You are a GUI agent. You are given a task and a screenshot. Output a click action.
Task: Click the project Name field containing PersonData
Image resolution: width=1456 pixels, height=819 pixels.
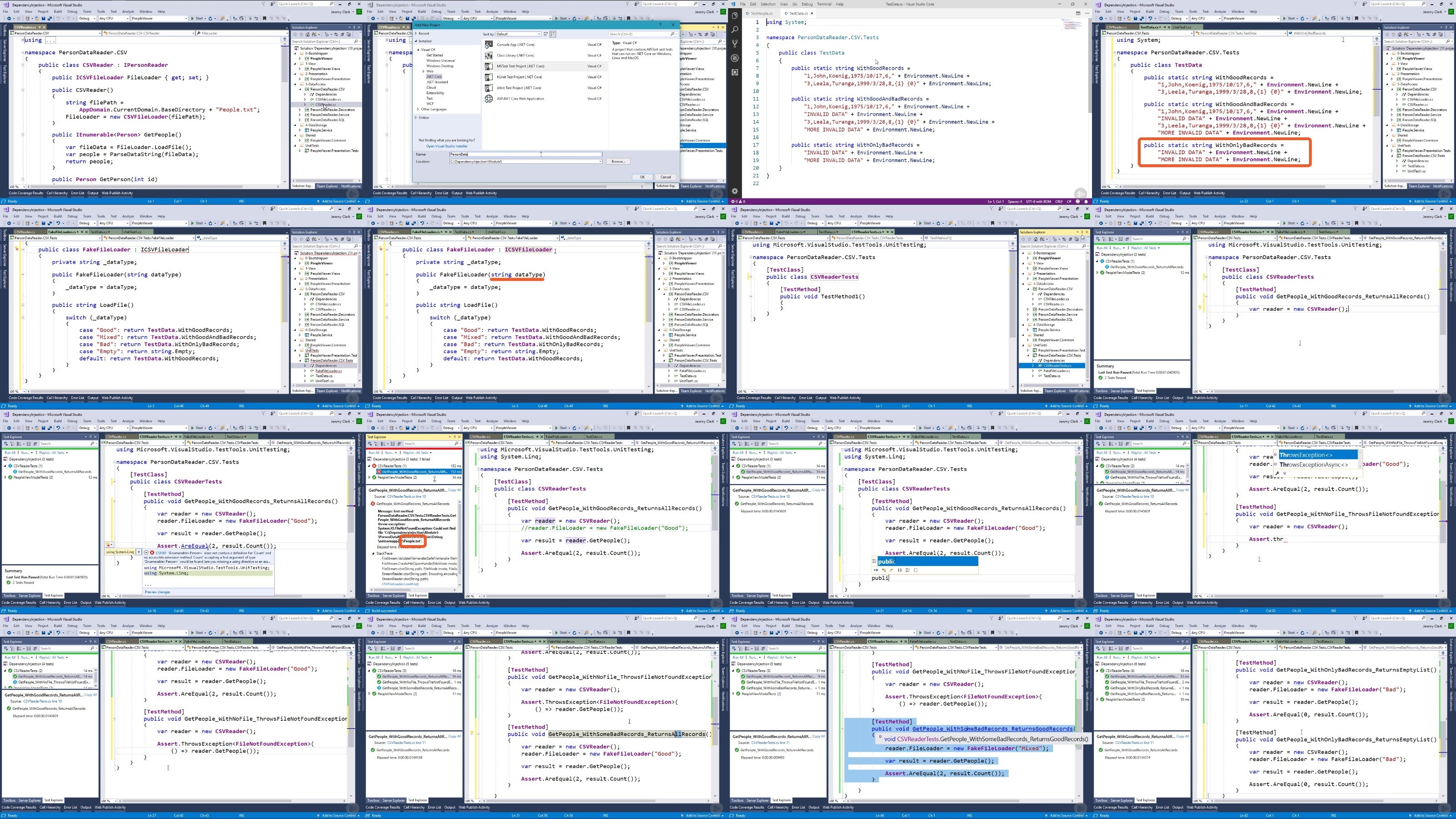(x=526, y=154)
